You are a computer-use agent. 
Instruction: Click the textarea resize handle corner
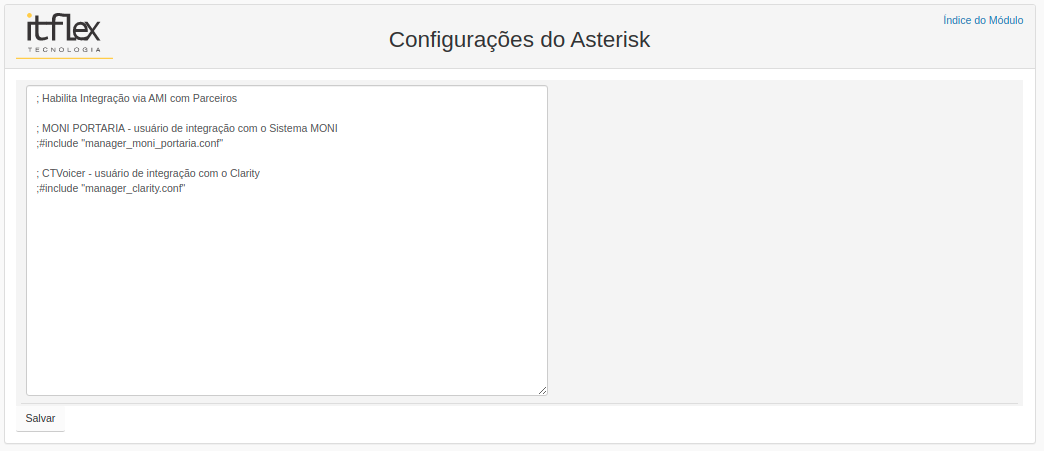pos(543,390)
